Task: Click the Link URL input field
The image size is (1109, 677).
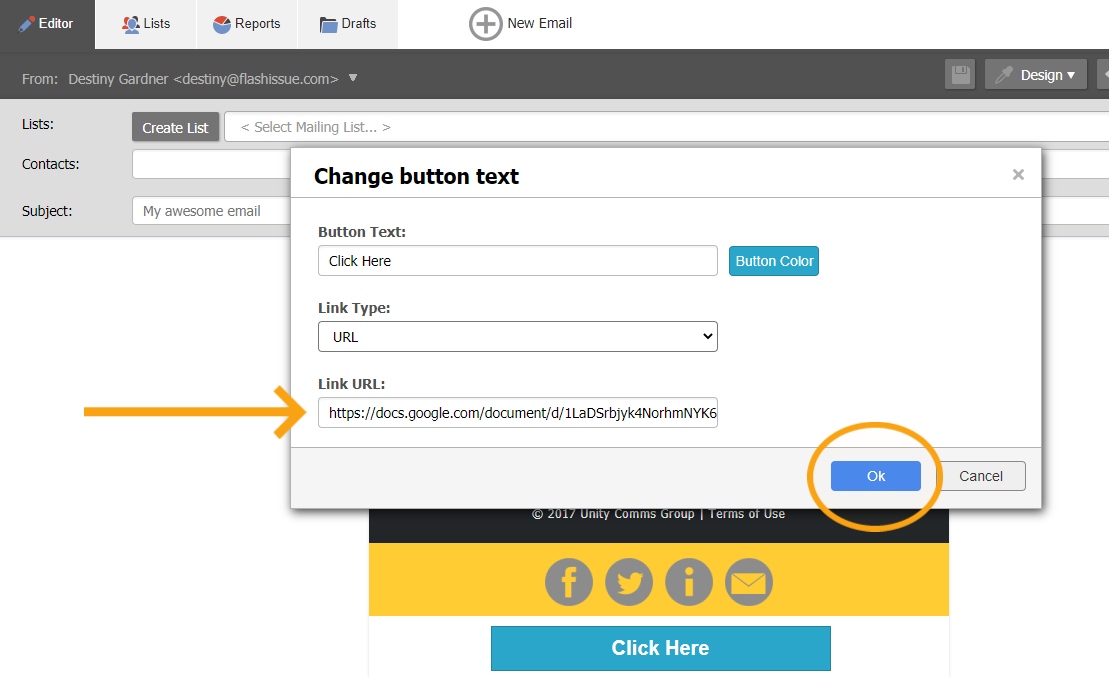Action: pos(517,413)
